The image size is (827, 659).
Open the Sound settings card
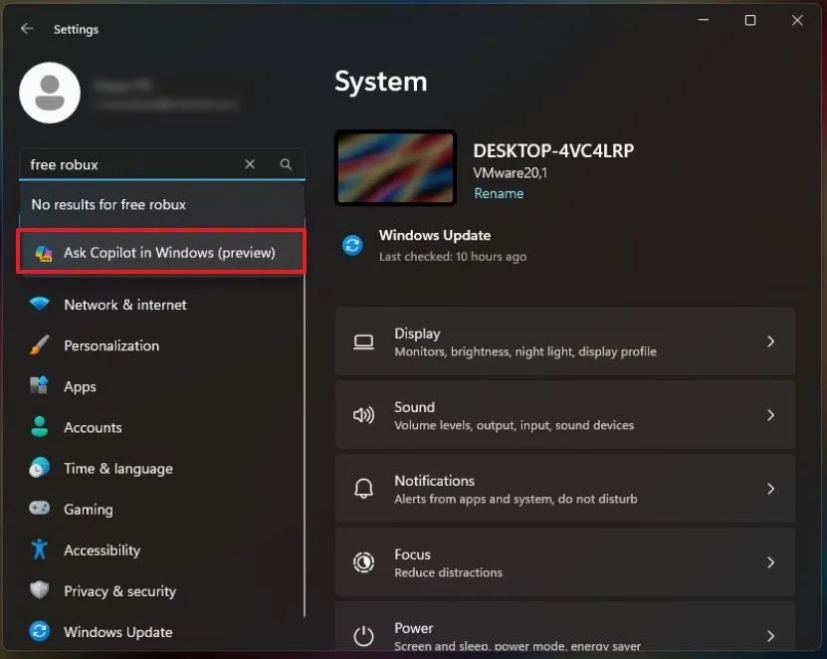point(565,415)
